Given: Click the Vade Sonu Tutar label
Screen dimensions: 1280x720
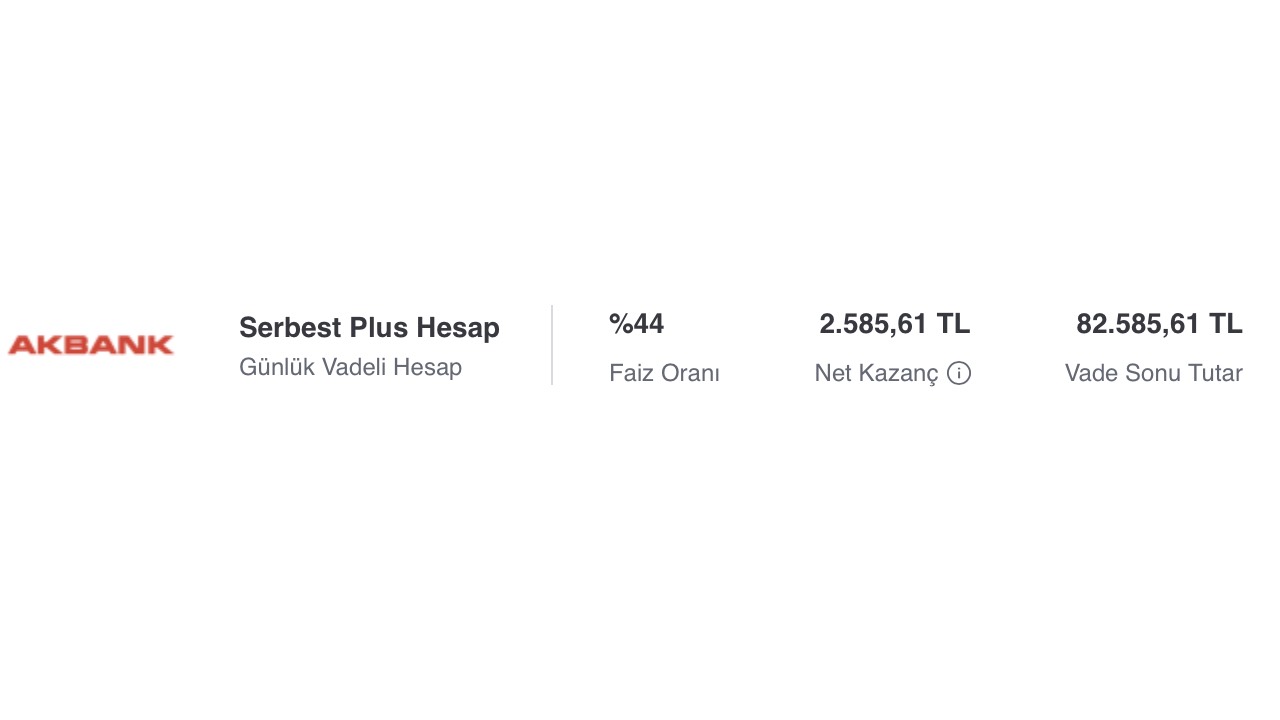Looking at the screenshot, I should pos(1153,374).
